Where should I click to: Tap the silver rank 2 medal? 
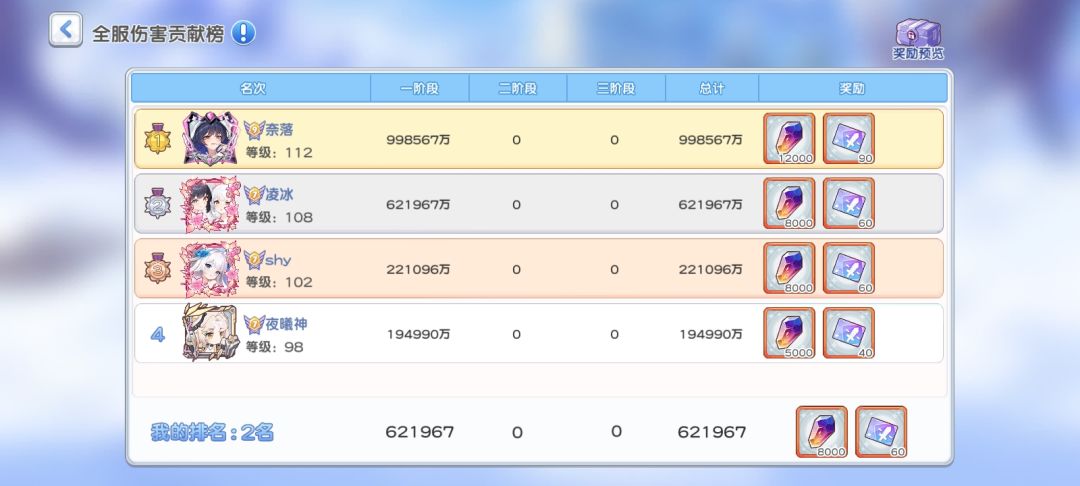point(157,203)
